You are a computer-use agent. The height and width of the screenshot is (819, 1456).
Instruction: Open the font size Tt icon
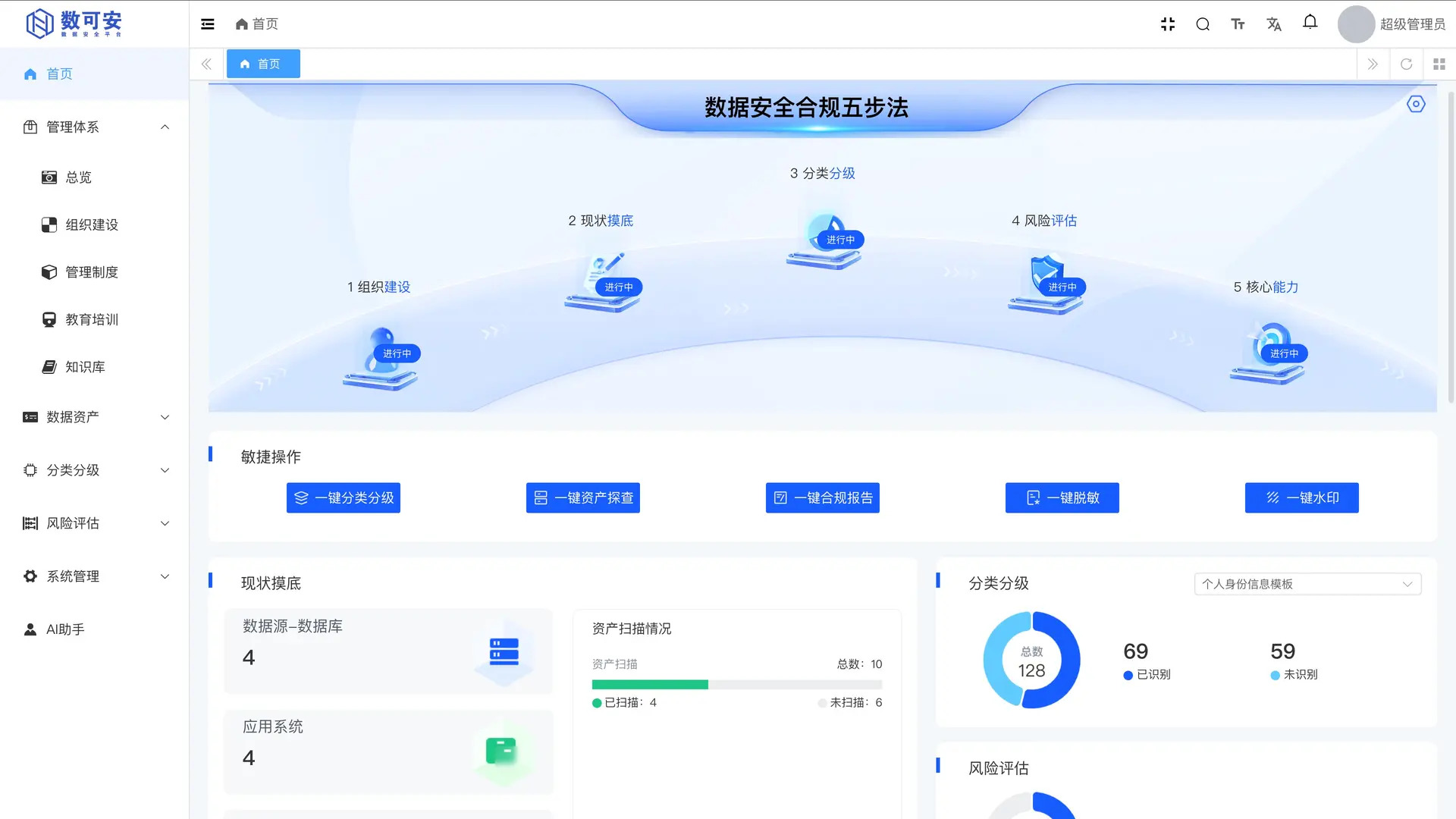coord(1238,24)
